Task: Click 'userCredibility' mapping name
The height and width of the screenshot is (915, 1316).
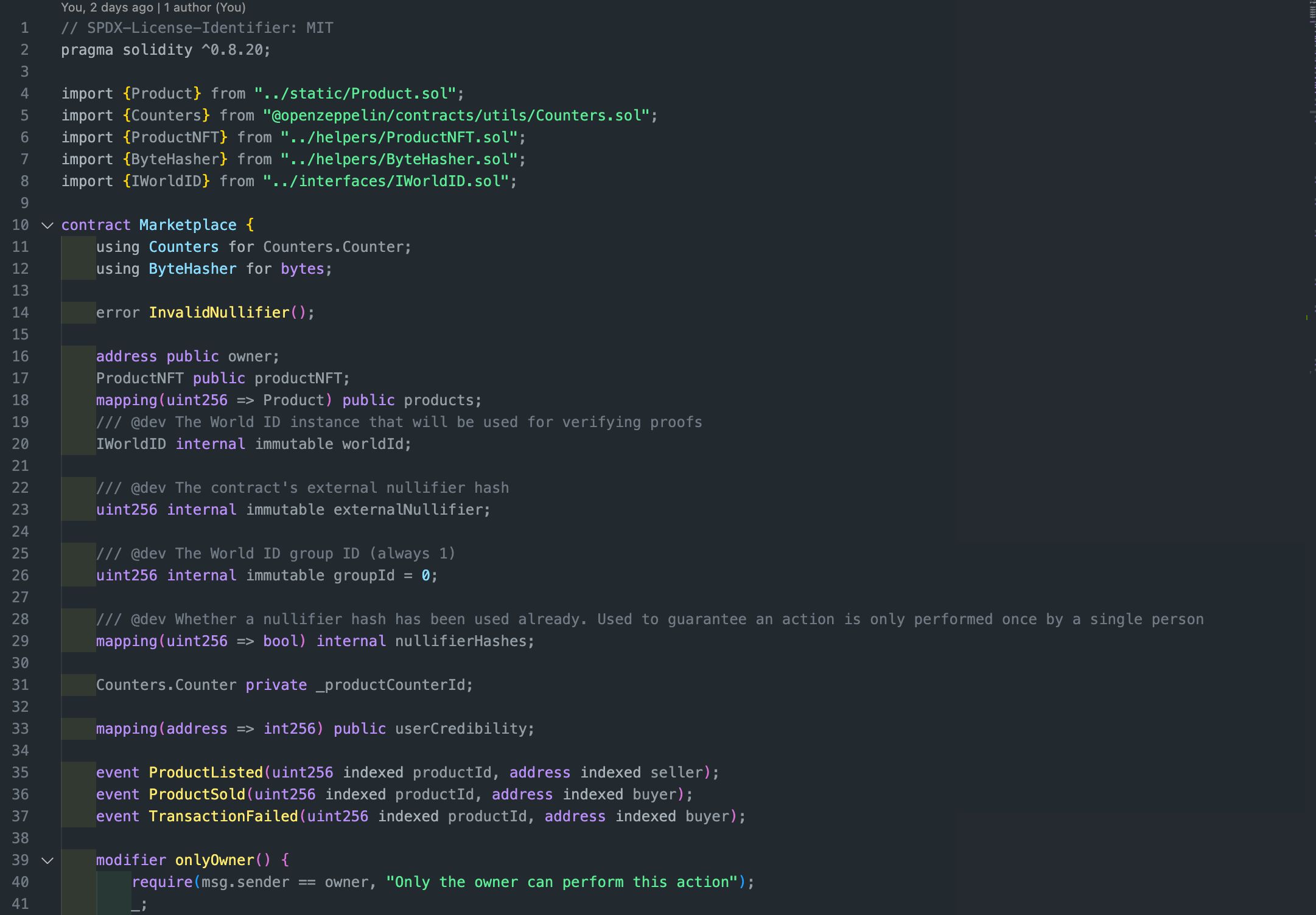Action: pos(461,729)
